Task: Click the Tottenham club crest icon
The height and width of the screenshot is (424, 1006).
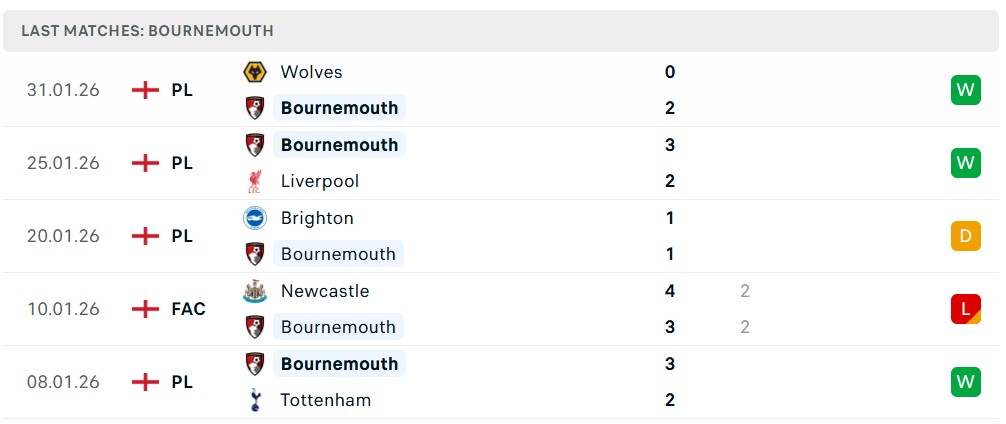Action: click(255, 400)
